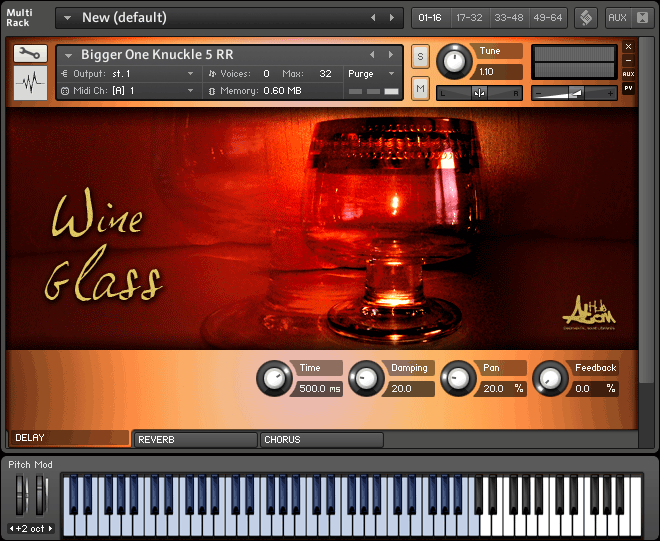
Task: Solo the instrument with S button
Action: pos(420,57)
